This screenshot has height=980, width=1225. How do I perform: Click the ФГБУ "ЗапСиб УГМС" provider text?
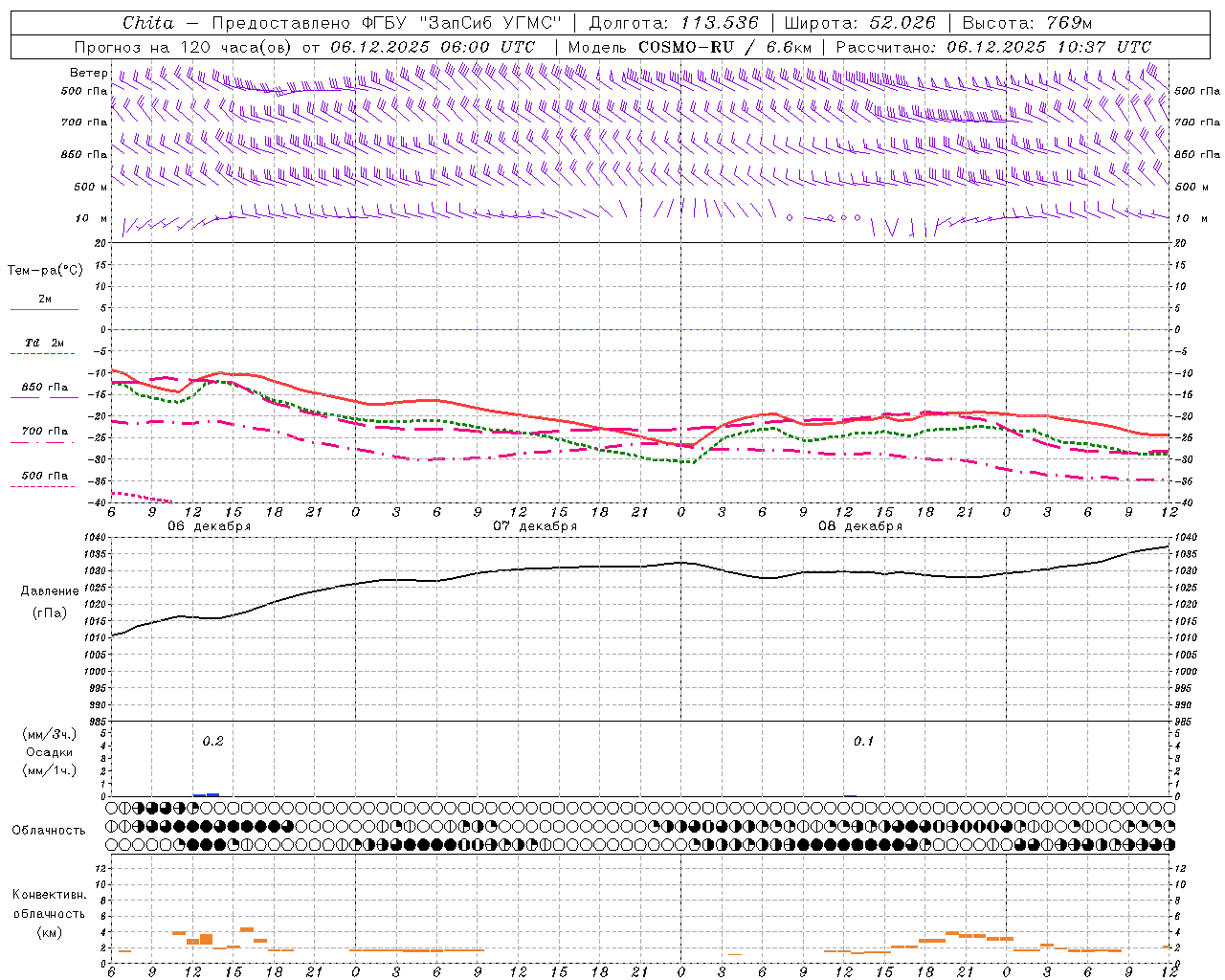(463, 23)
